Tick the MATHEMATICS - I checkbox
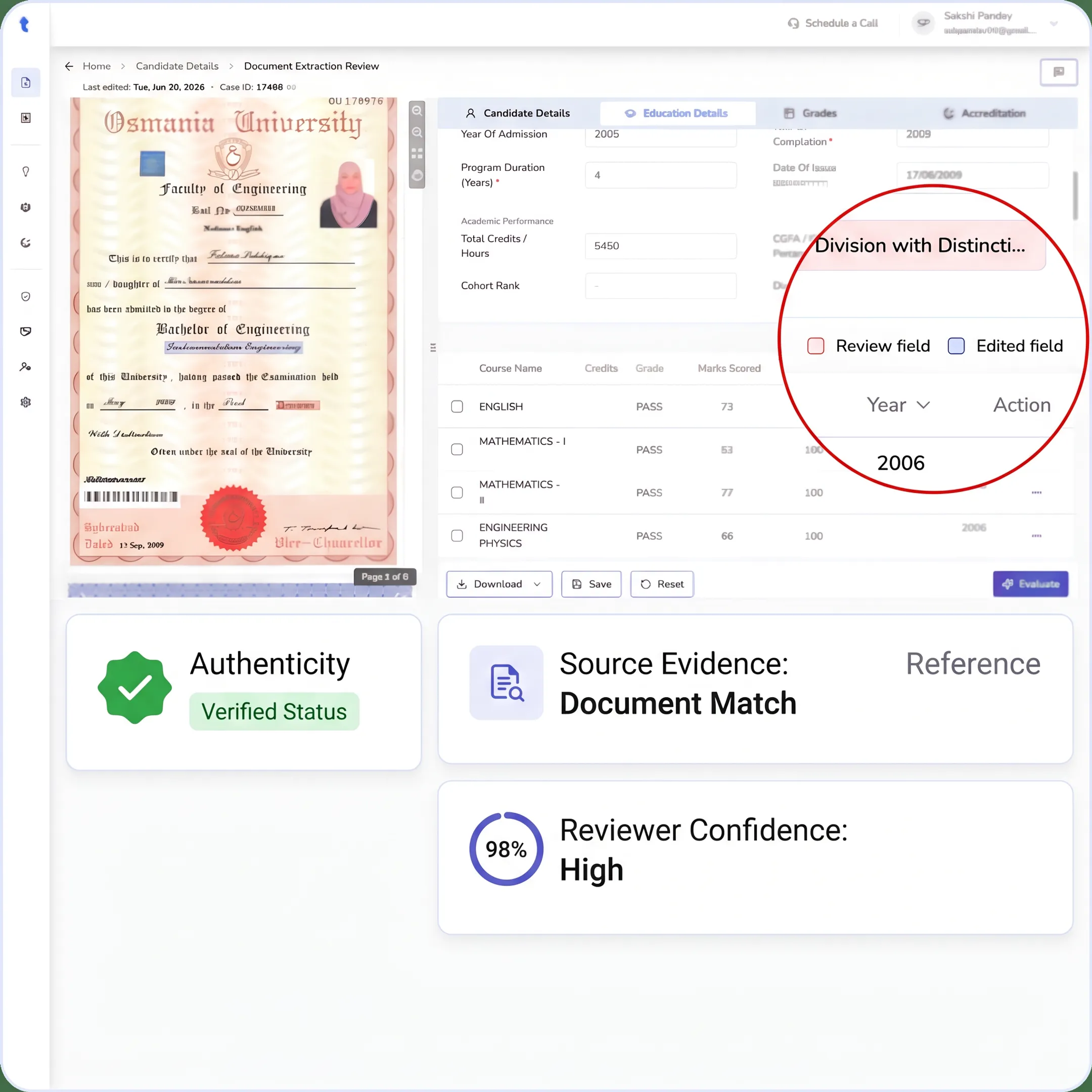Image resolution: width=1092 pixels, height=1092 pixels. [457, 449]
